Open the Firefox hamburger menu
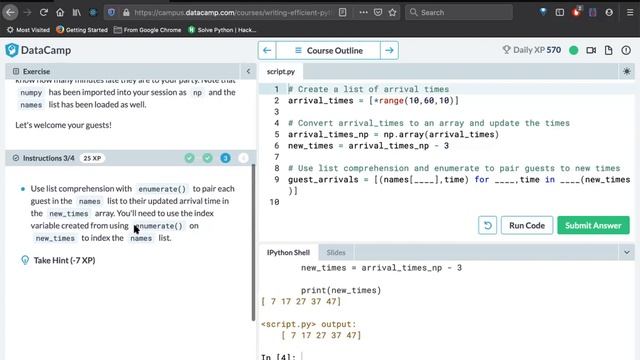Image resolution: width=640 pixels, height=360 pixels. [630, 13]
